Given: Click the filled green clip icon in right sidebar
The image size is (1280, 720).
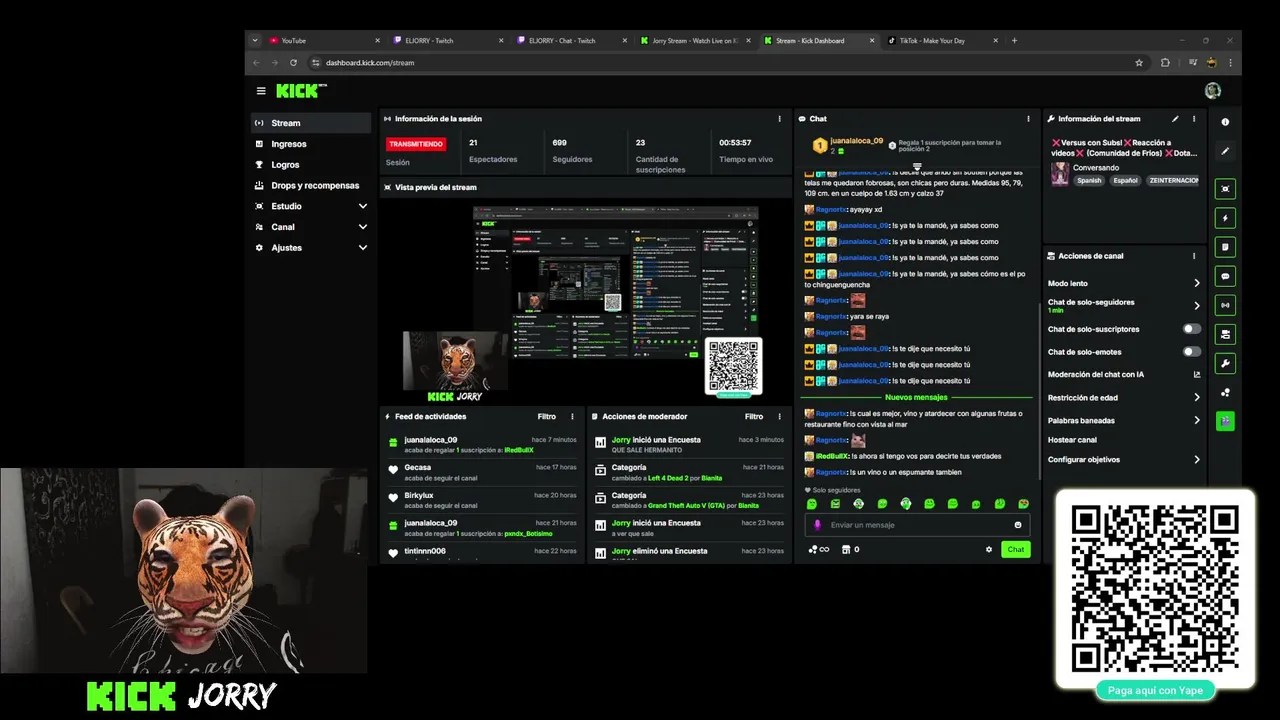Looking at the screenshot, I should click(1225, 421).
